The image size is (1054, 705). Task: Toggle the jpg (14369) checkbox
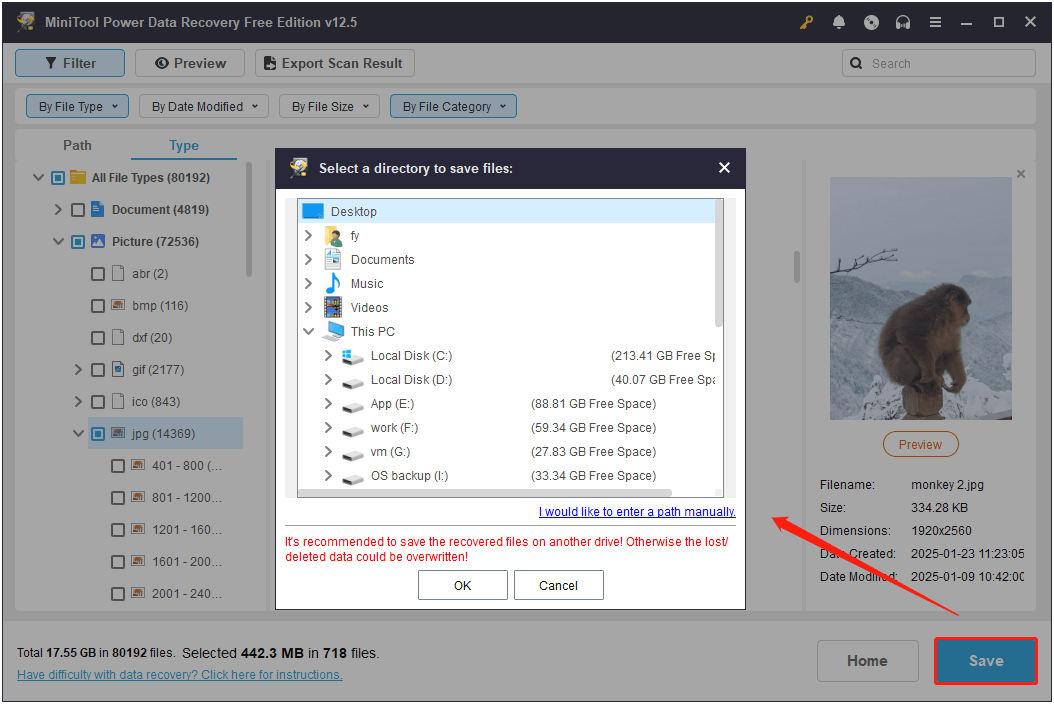coord(97,433)
